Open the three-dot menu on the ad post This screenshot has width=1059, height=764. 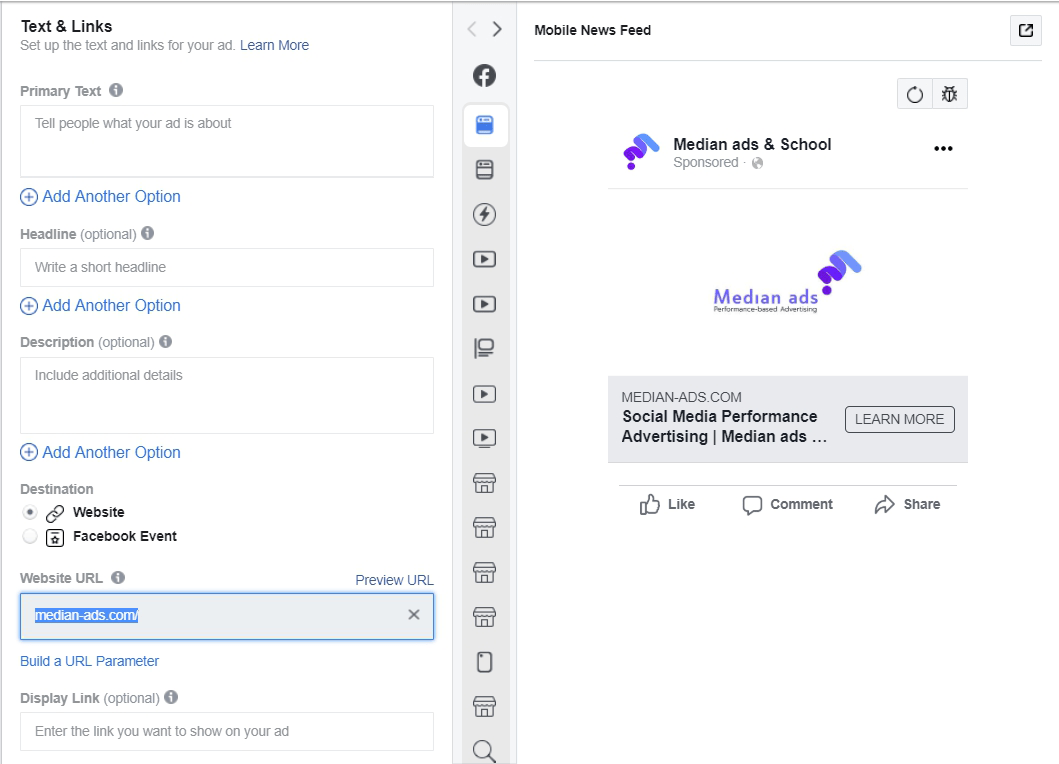tap(944, 149)
